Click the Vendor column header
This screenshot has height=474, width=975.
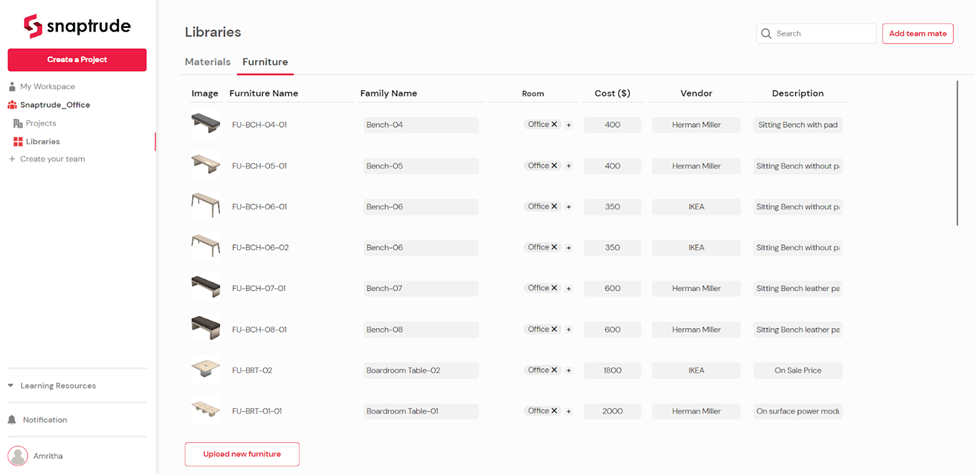pos(696,93)
